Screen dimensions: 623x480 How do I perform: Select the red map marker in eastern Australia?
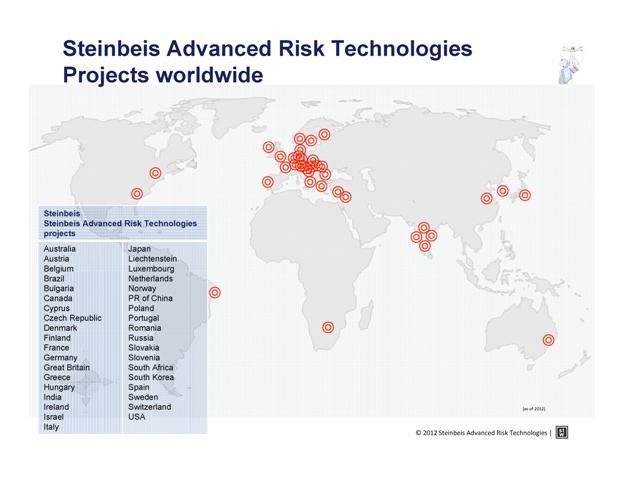548,340
